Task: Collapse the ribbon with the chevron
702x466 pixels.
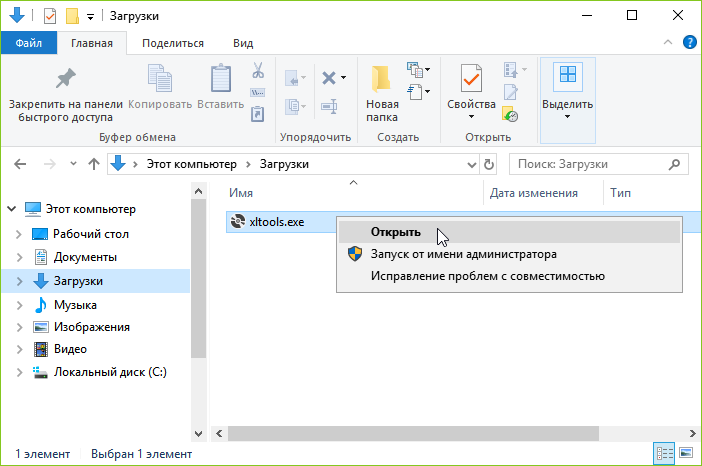Action: pos(668,42)
